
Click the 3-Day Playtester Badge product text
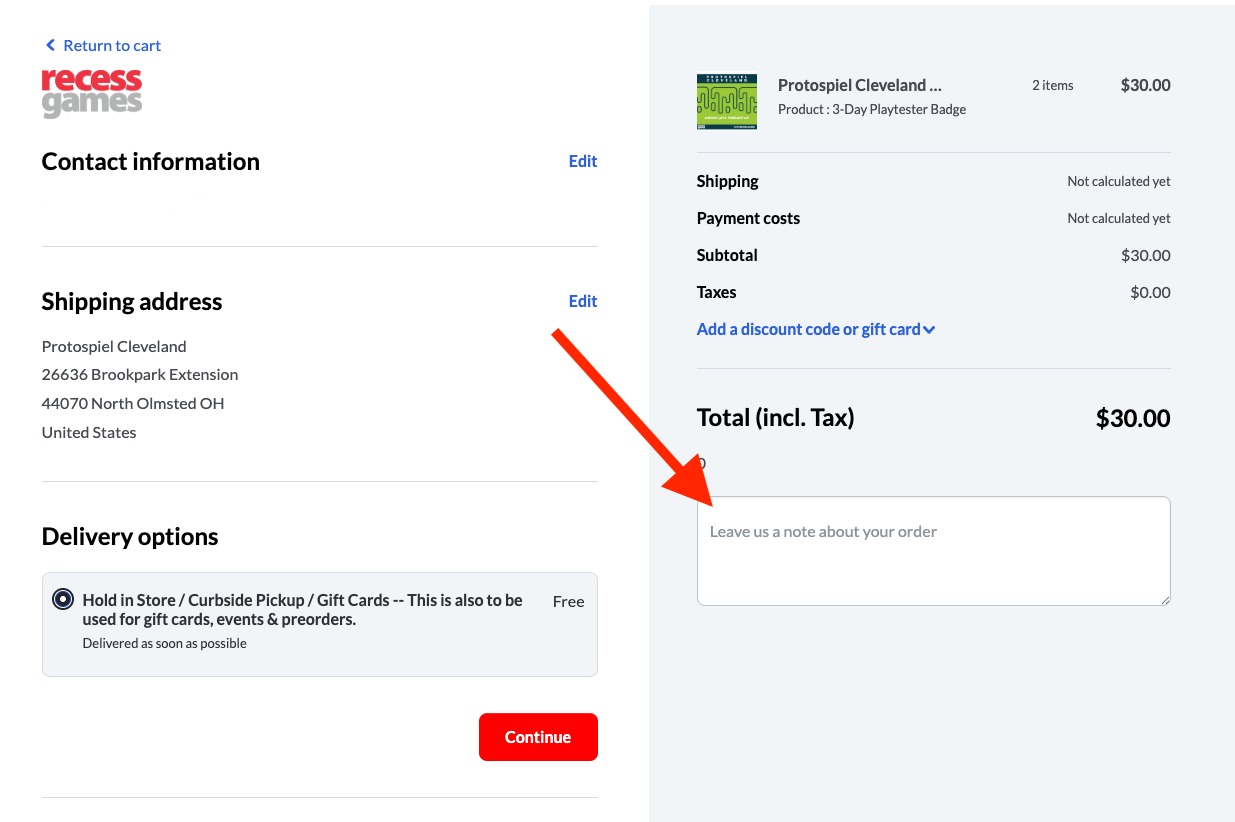(x=872, y=109)
